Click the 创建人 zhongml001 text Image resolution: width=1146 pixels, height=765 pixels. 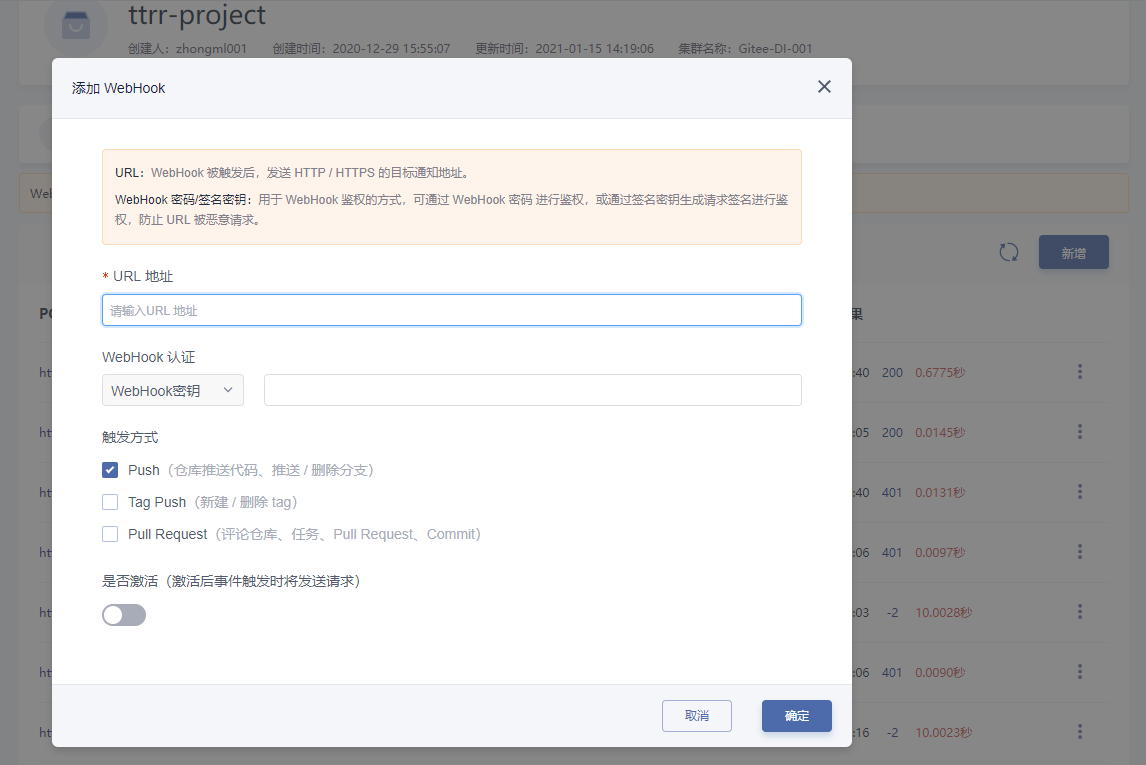click(x=187, y=49)
